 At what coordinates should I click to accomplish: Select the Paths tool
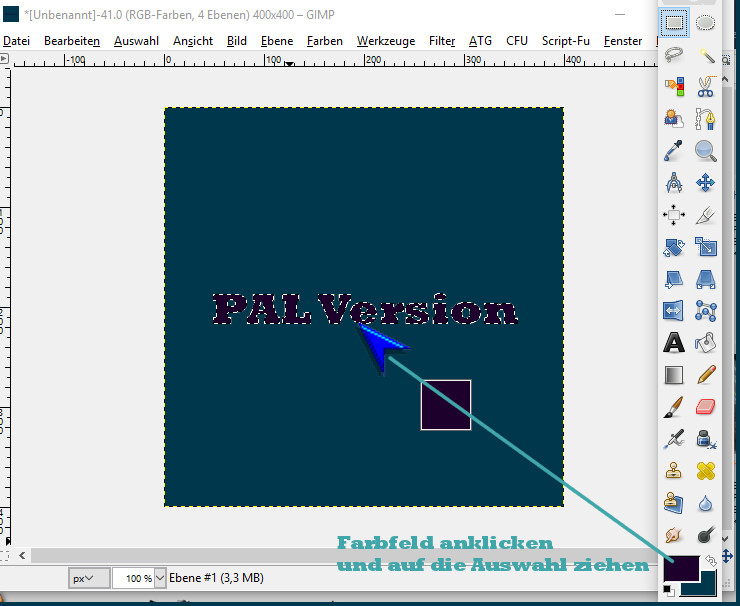click(706, 118)
